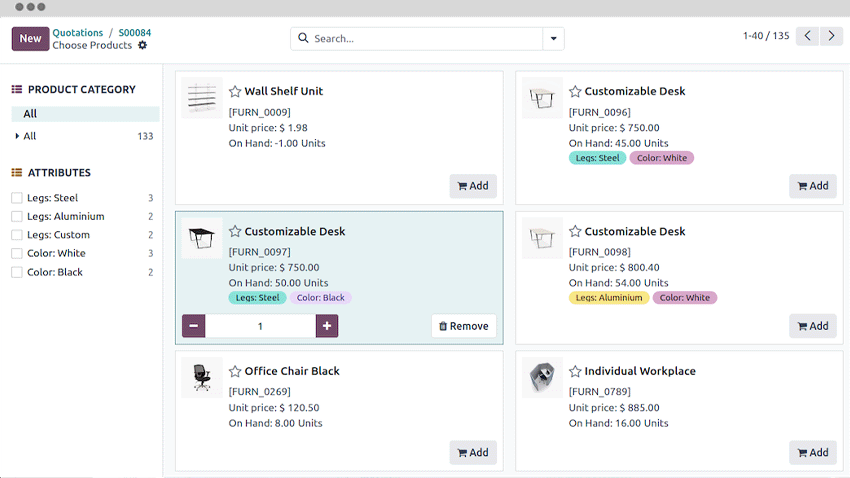Decrease quantity with minus button
850x478 pixels.
click(x=194, y=326)
